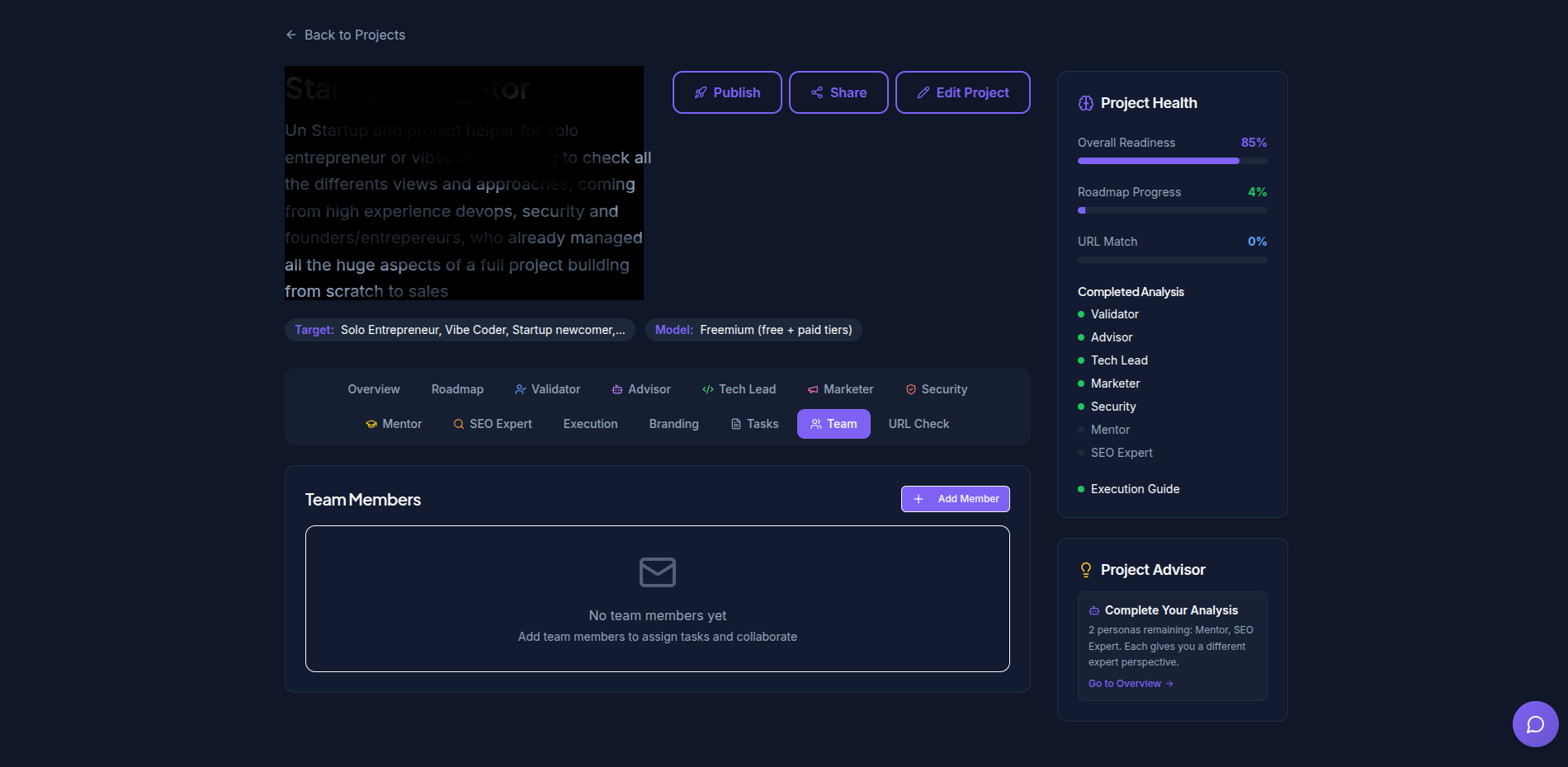Click the Target audience pill

tap(460, 330)
